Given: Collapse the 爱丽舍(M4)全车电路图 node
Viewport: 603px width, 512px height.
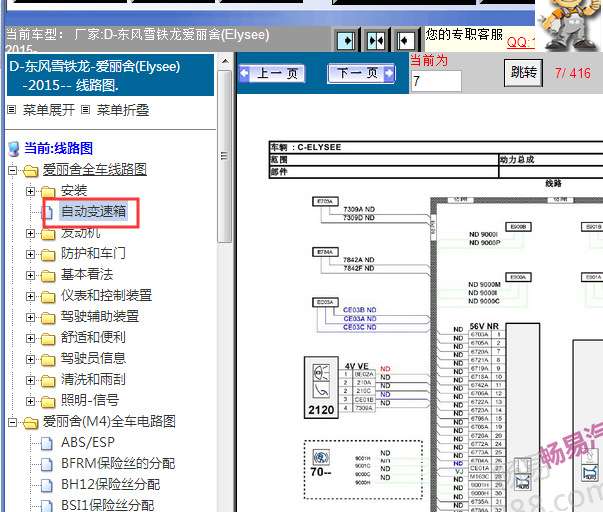Looking at the screenshot, I should [12, 422].
